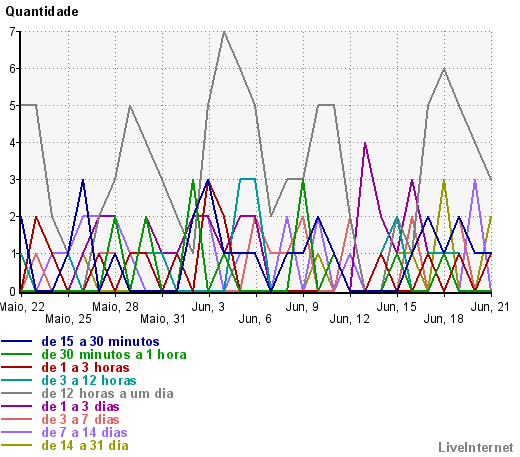Click the gray line's peak at value 6 near Jun 18
Viewport: 520px width, 457px height.
444,69
